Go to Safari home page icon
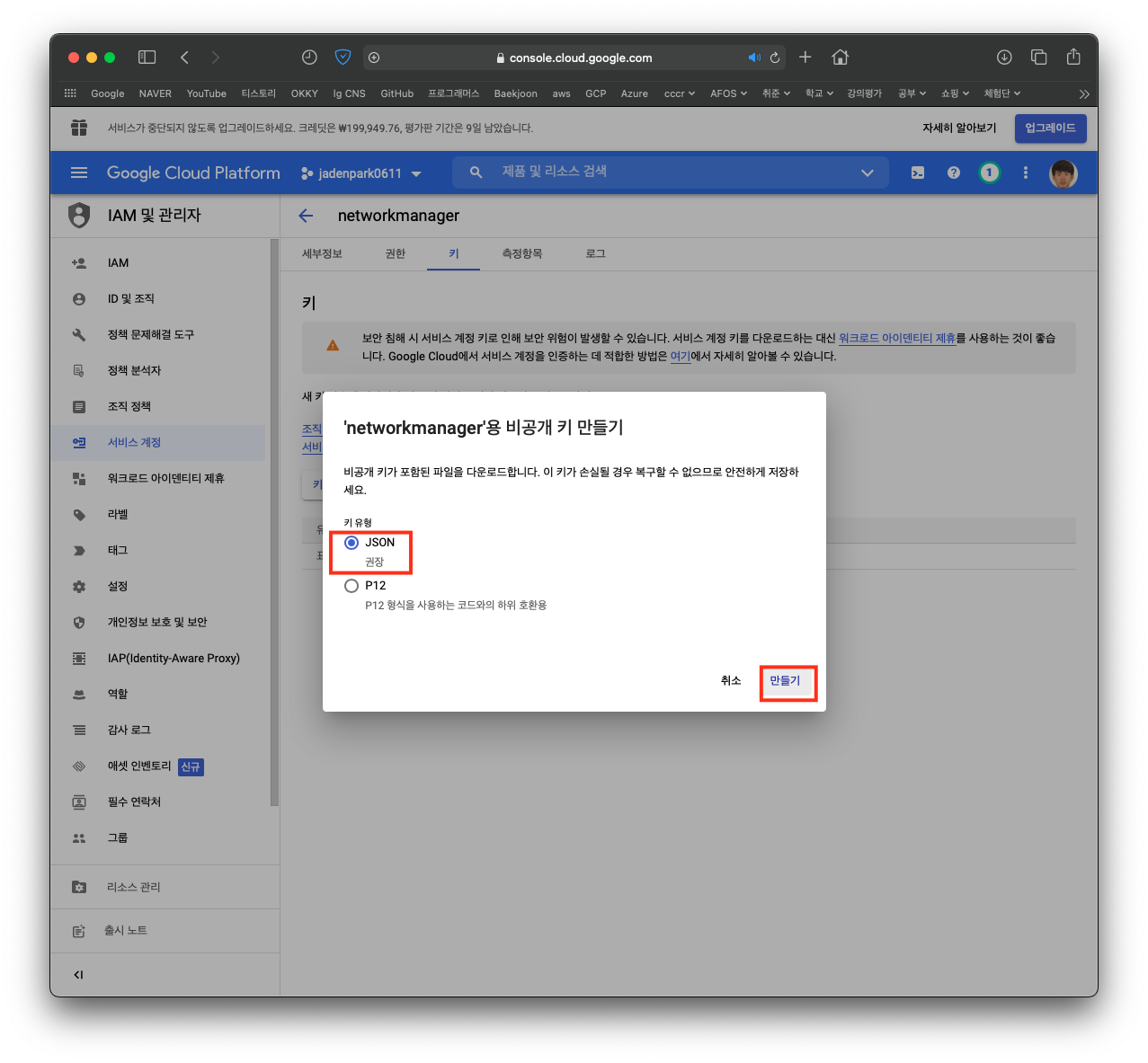 [x=841, y=58]
